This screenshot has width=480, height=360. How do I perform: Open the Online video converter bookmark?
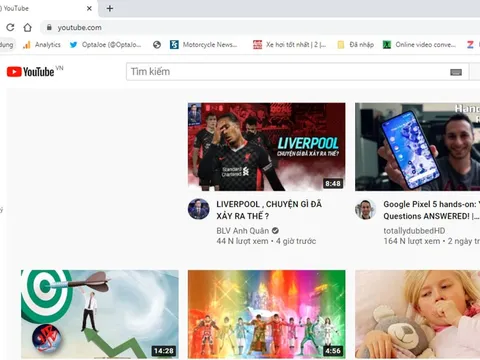(419, 45)
